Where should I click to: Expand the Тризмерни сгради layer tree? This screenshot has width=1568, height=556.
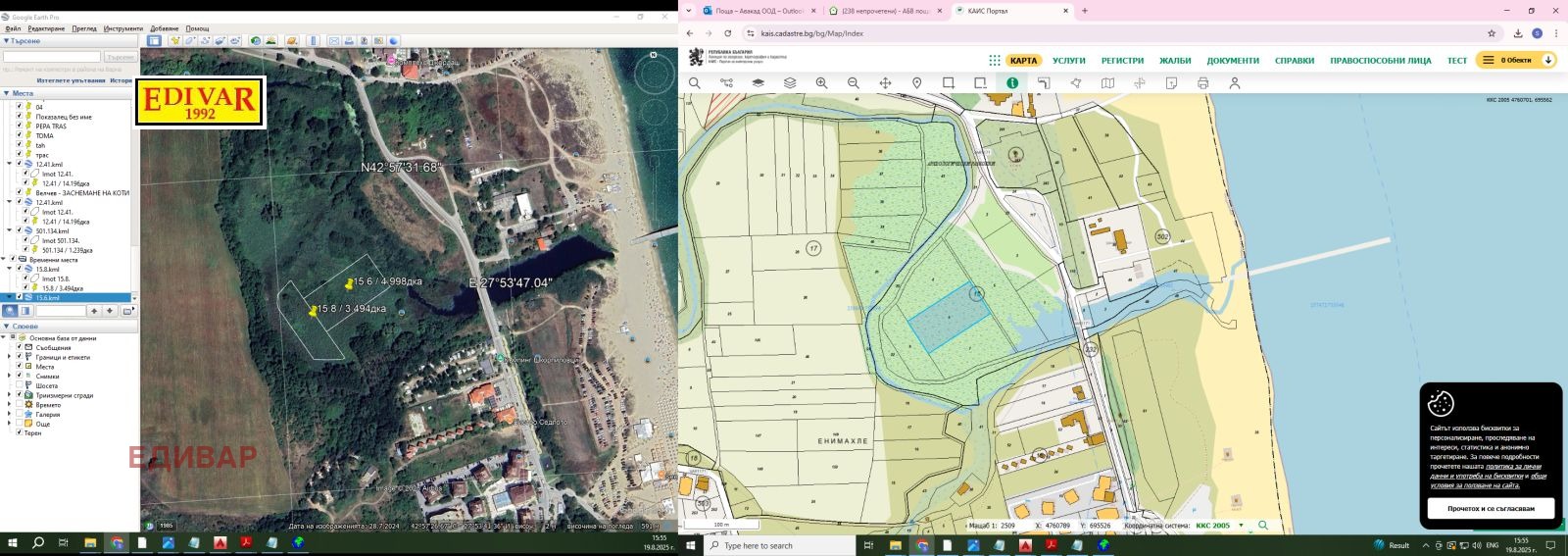click(x=9, y=395)
